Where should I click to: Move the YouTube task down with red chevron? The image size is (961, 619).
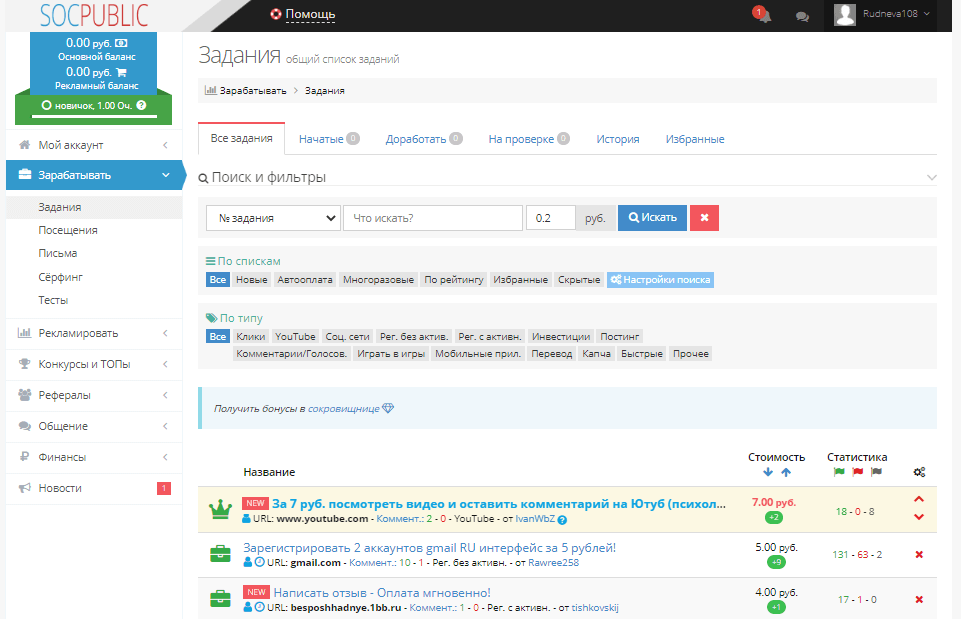(919, 517)
